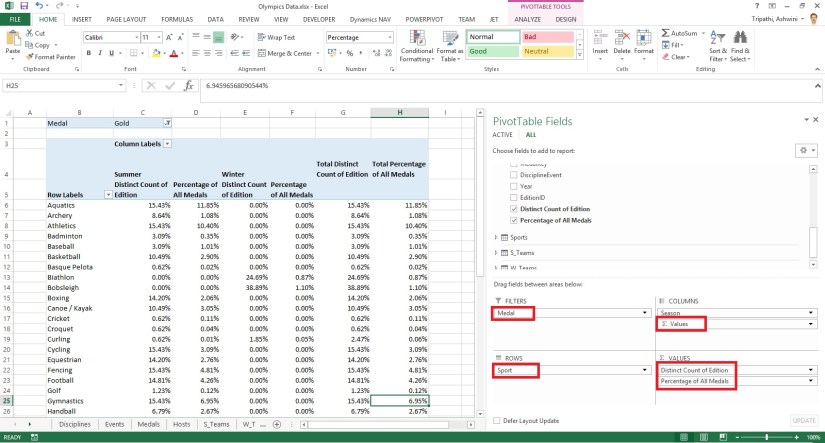The height and width of the screenshot is (443, 825).
Task: Click the Delete cells icon
Action: pyautogui.click(x=622, y=38)
